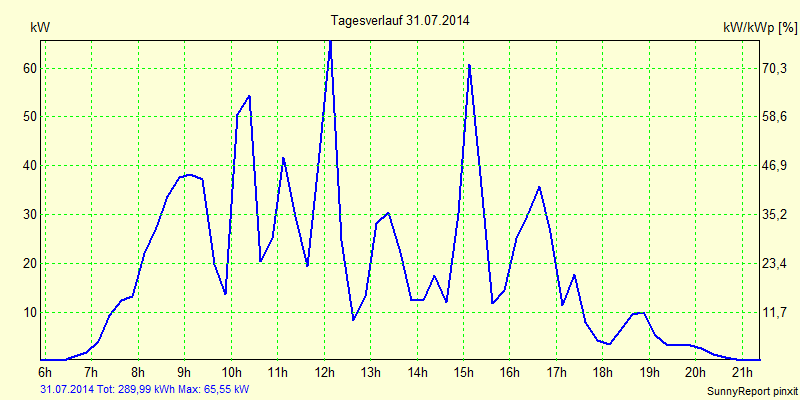Click the '21h' time axis label
The width and height of the screenshot is (800, 400).
click(x=743, y=371)
